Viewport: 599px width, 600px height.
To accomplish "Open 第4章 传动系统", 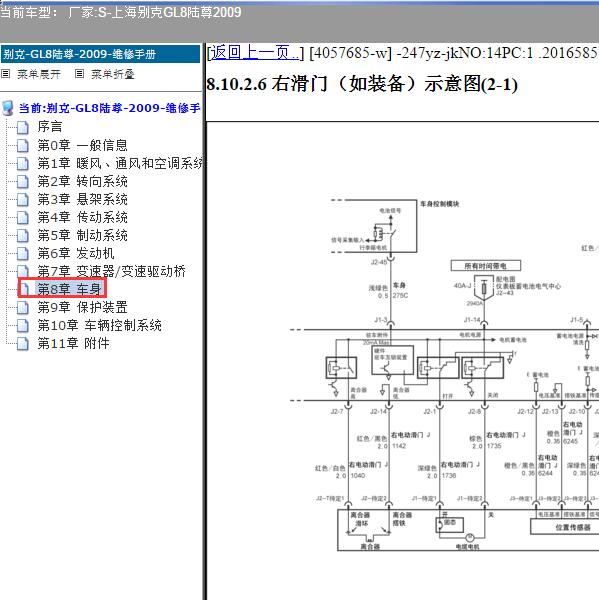I will pos(82,217).
